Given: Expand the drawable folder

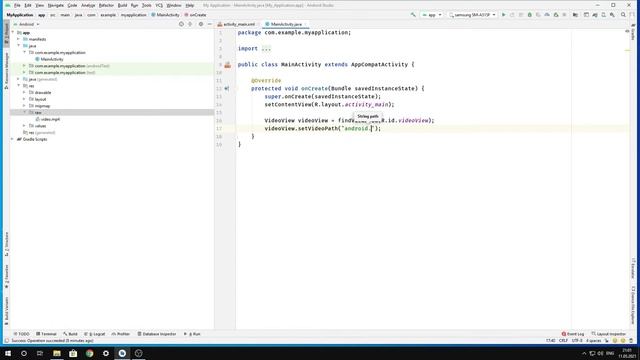Looking at the screenshot, I should click(24, 92).
